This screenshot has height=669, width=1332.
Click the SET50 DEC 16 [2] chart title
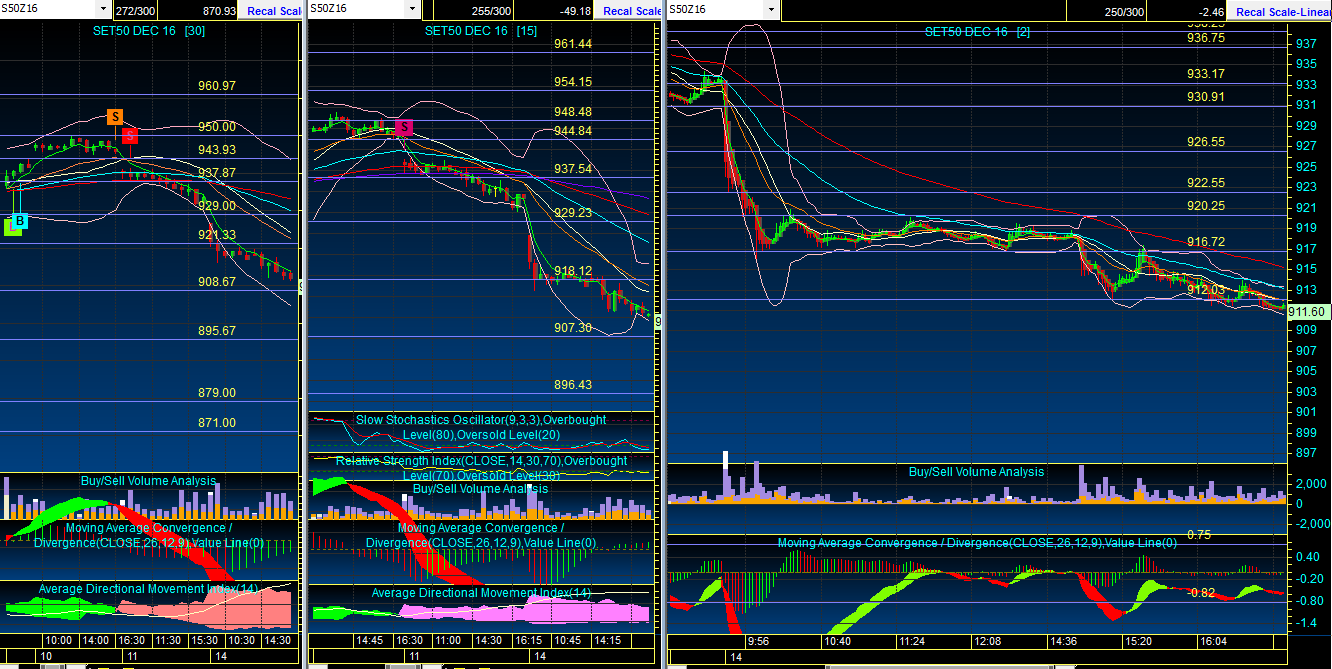tap(977, 32)
